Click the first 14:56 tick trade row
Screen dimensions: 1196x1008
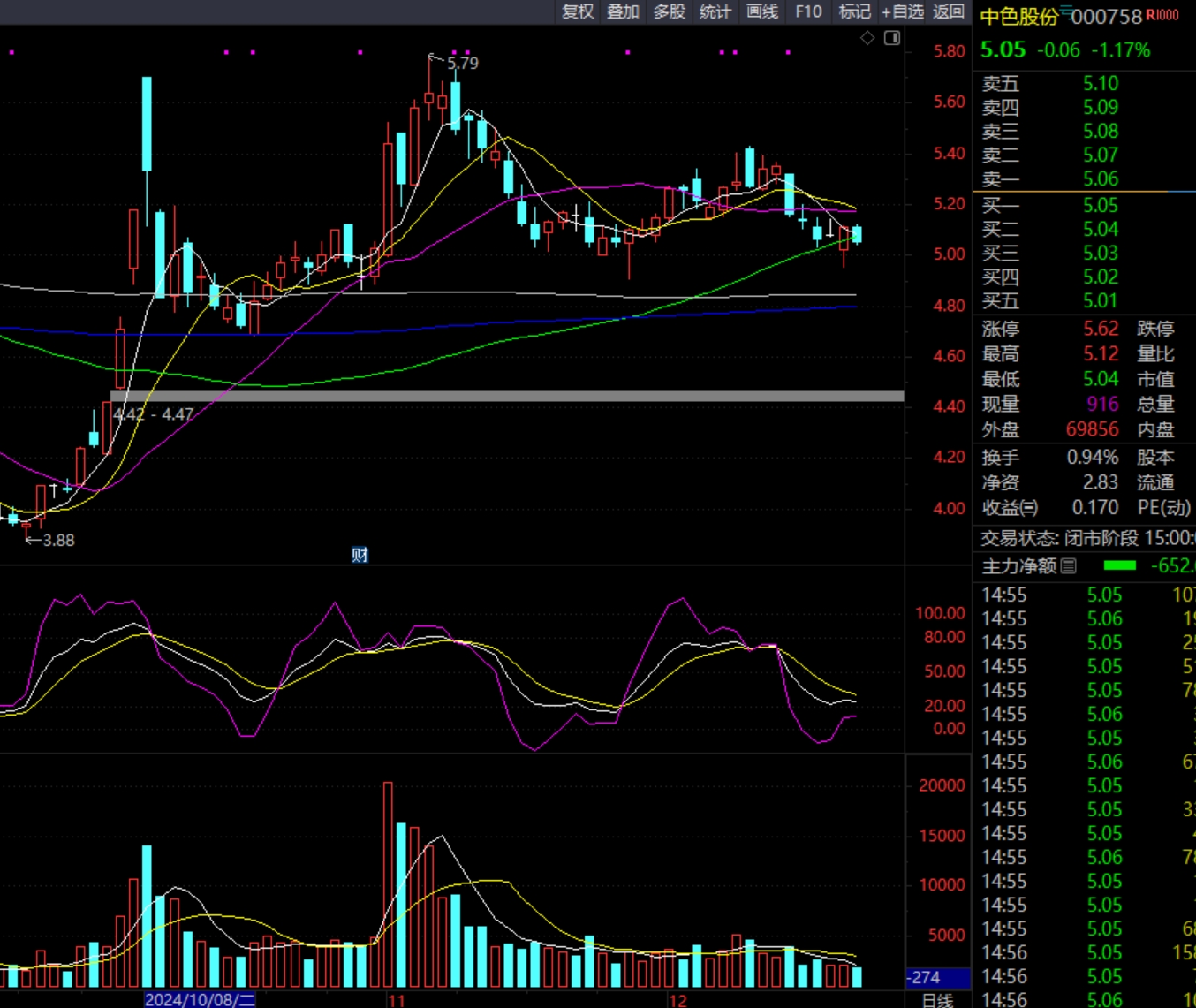click(1084, 952)
